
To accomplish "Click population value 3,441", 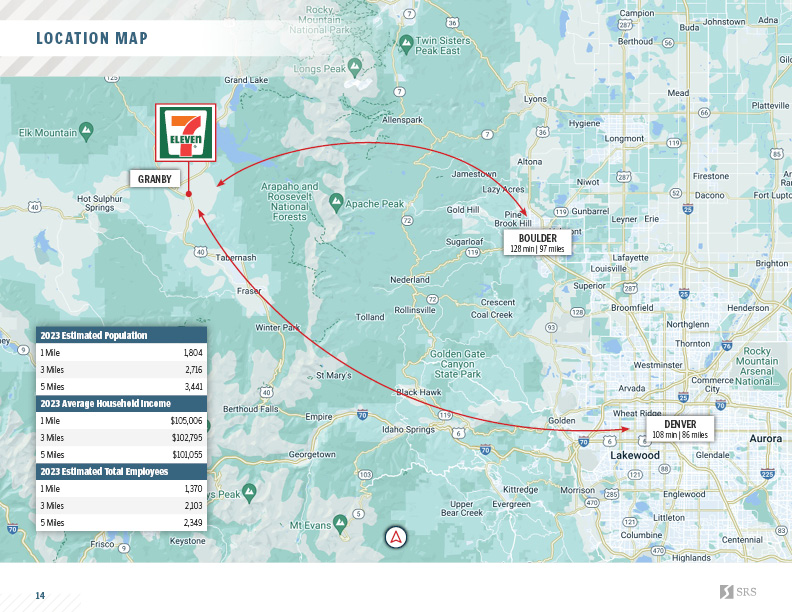I will coord(193,387).
